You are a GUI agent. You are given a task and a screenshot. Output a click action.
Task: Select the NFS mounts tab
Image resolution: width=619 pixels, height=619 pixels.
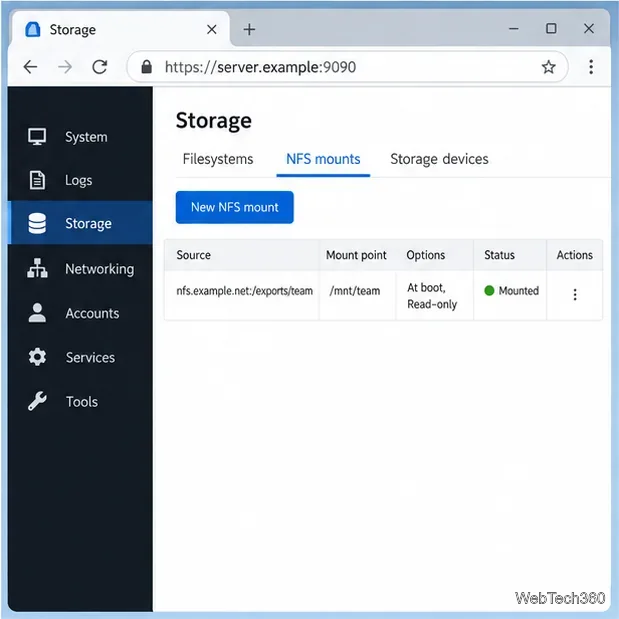click(x=323, y=159)
